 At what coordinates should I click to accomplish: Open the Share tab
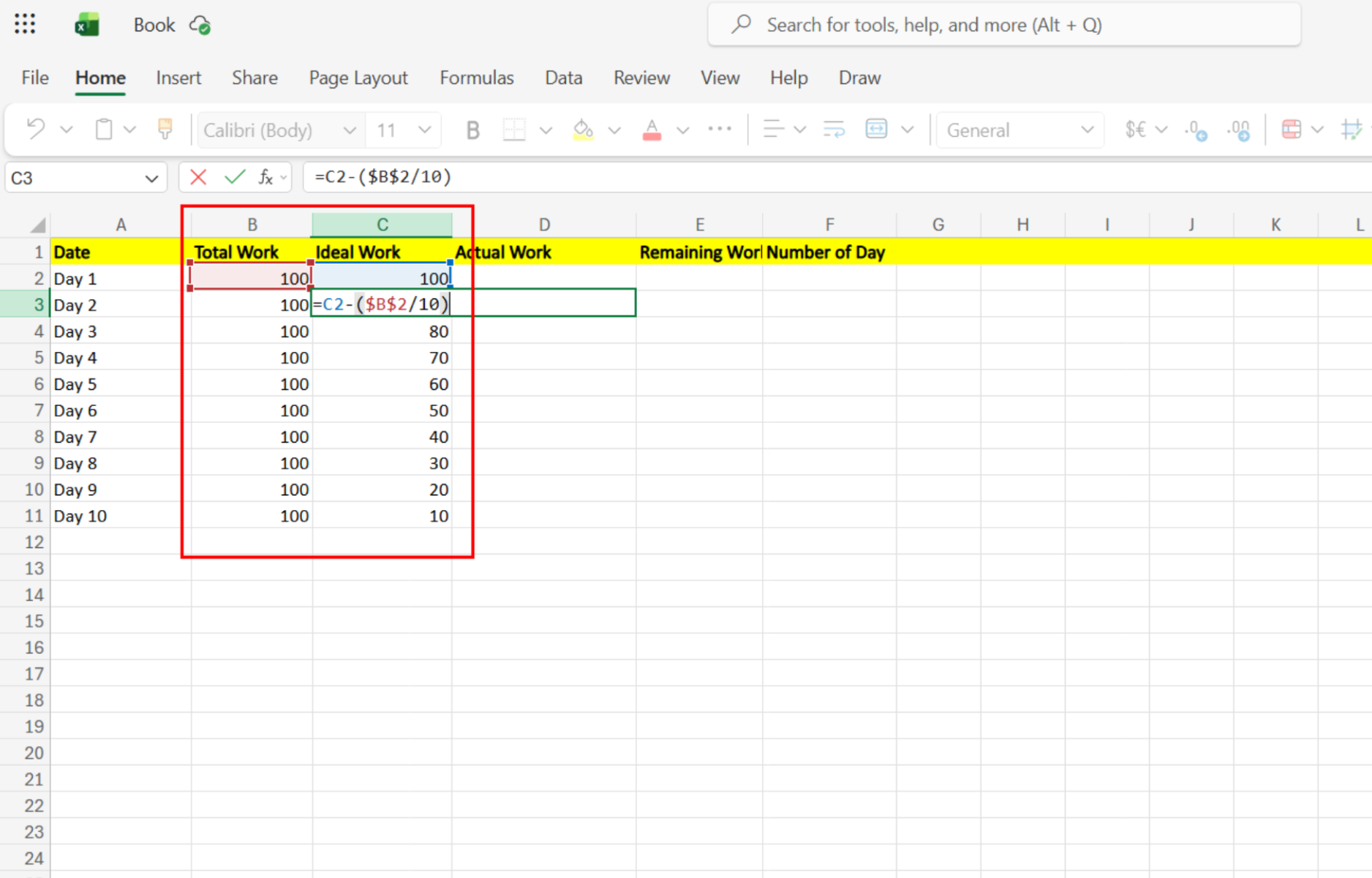(x=255, y=78)
